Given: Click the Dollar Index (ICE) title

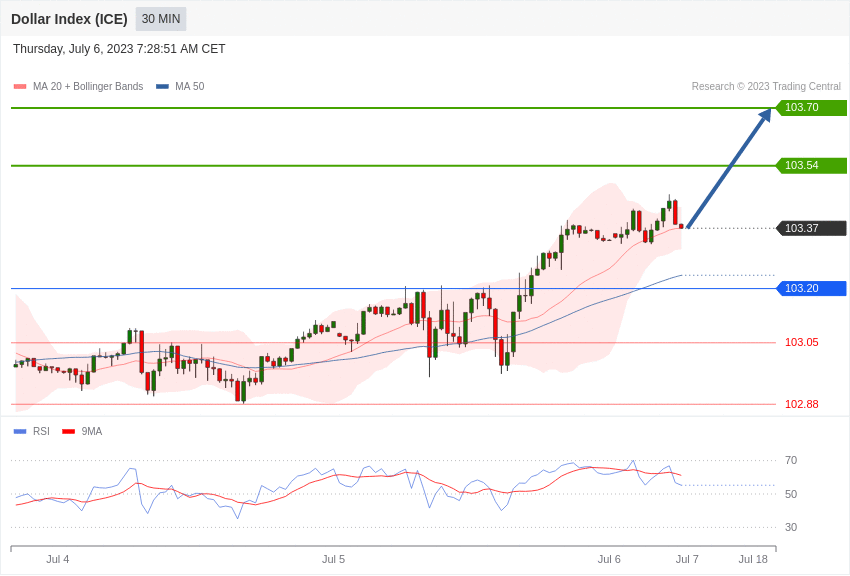Looking at the screenshot, I should [x=69, y=19].
